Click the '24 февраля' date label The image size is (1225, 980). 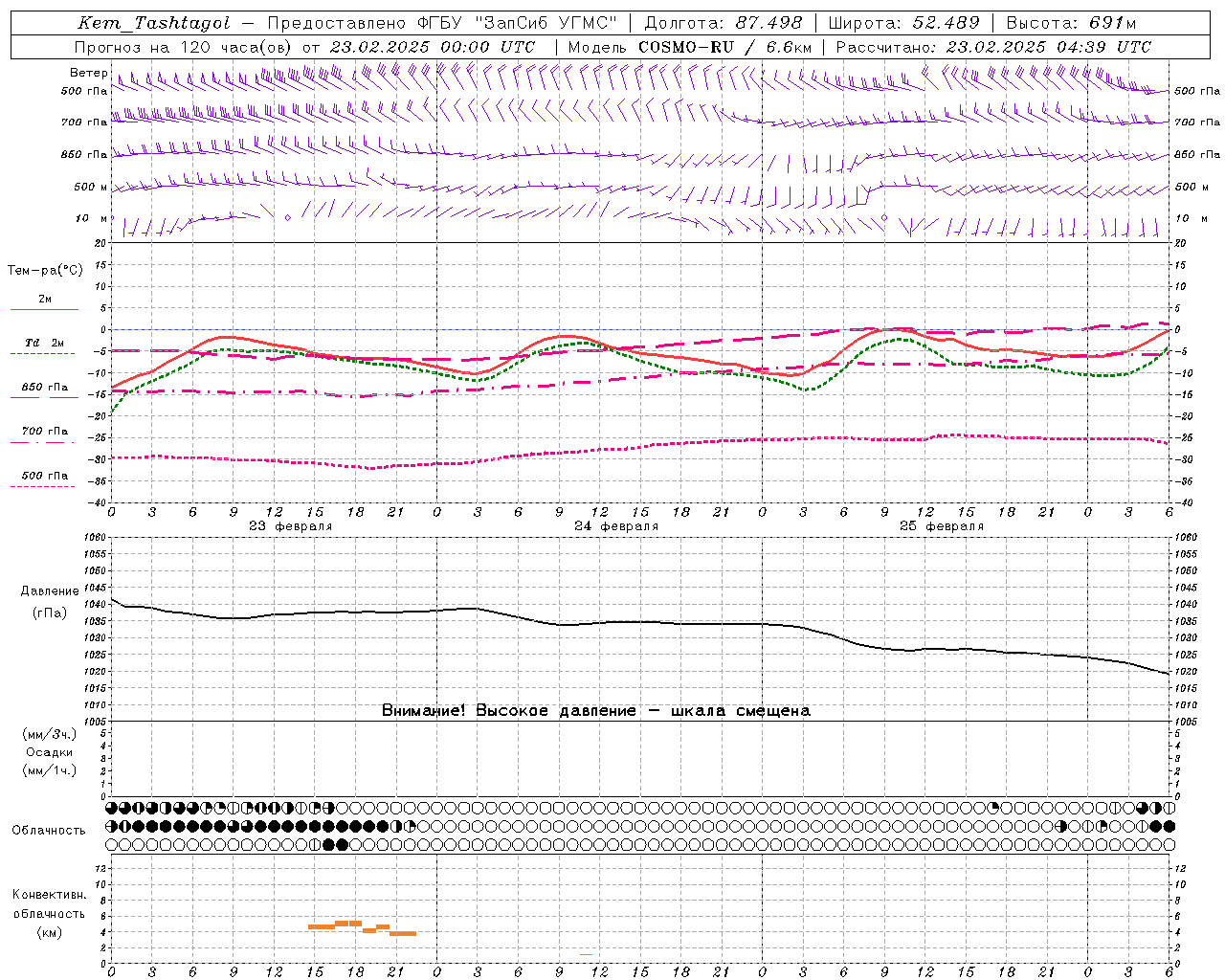tap(616, 526)
